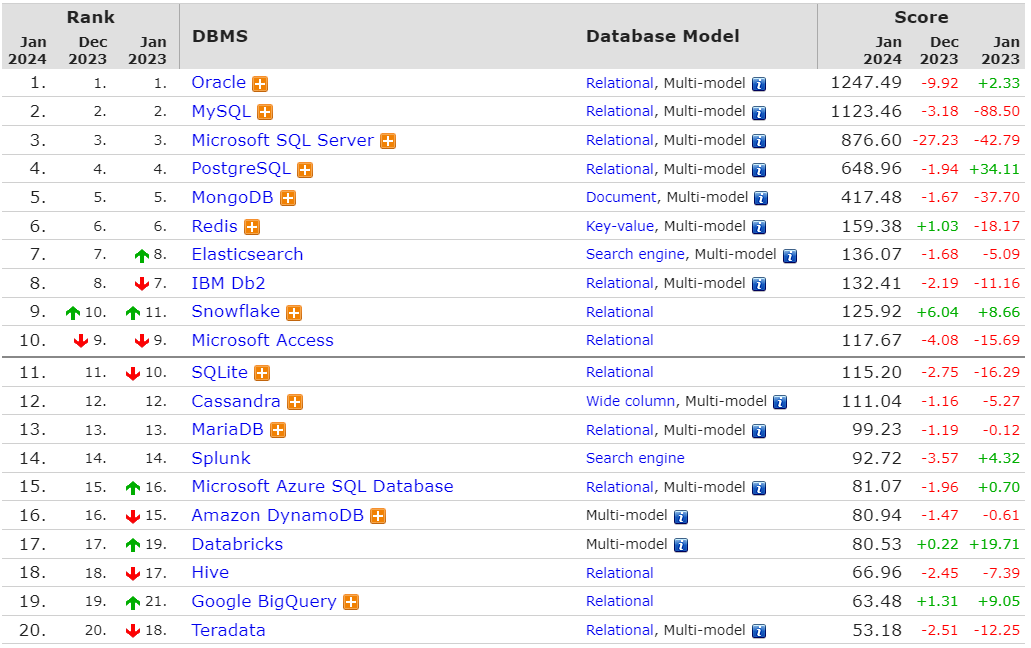Click the info icon in the Redis row
This screenshot has width=1031, height=648.
coord(759,227)
